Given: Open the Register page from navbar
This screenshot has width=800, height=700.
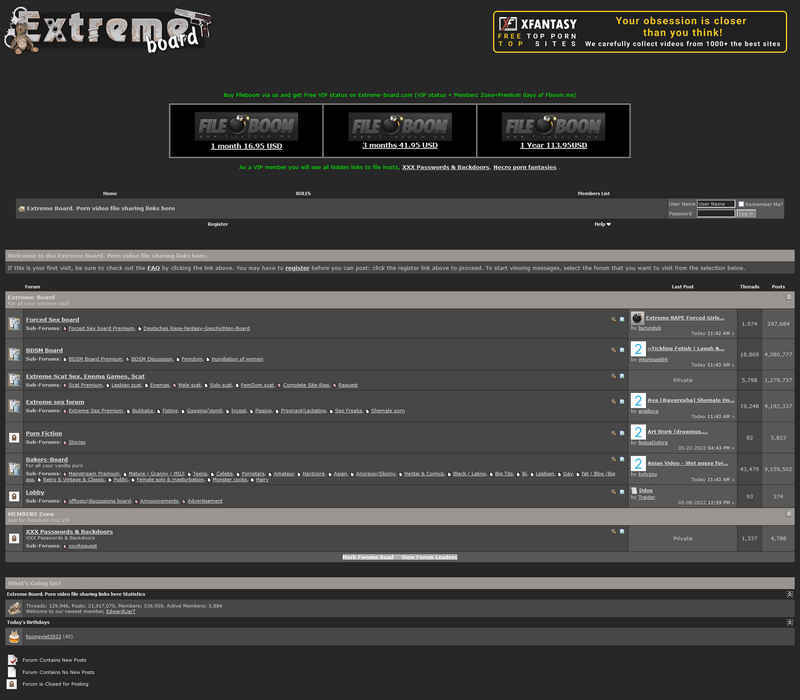Looking at the screenshot, I should [x=218, y=224].
